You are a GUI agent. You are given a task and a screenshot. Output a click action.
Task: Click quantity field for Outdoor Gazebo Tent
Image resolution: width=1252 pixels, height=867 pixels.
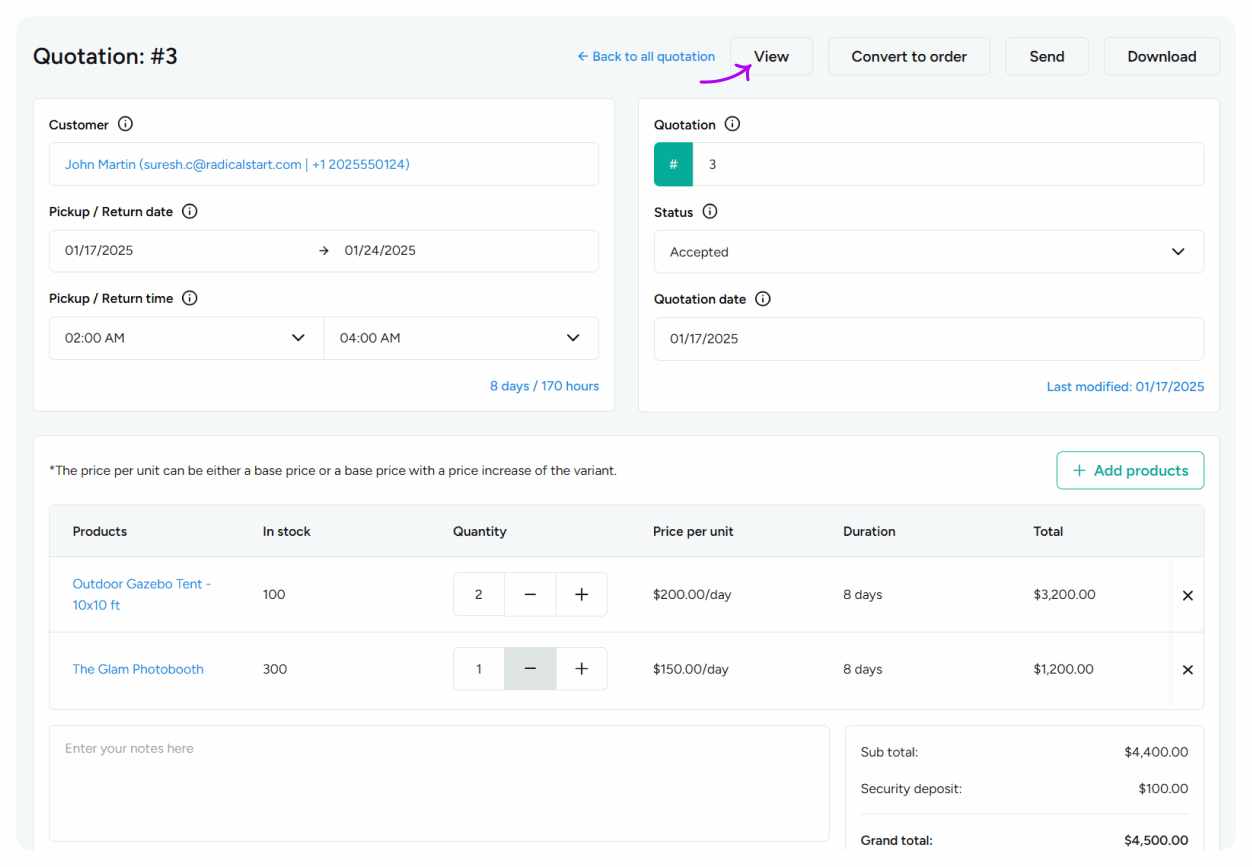point(479,594)
